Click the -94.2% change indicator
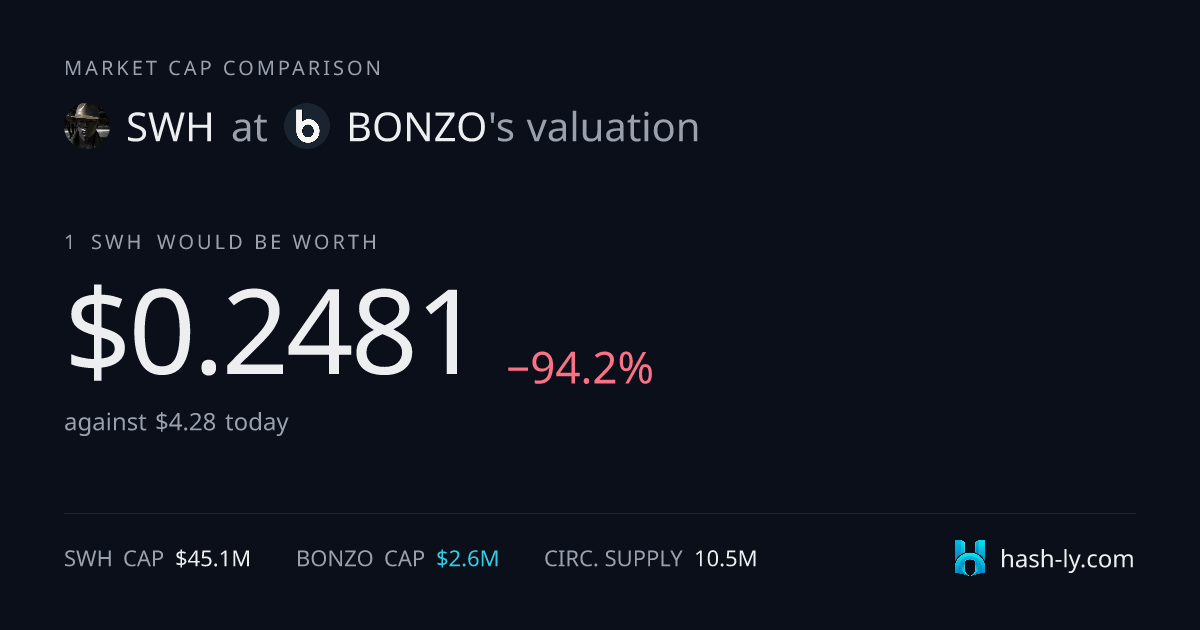 coord(580,369)
